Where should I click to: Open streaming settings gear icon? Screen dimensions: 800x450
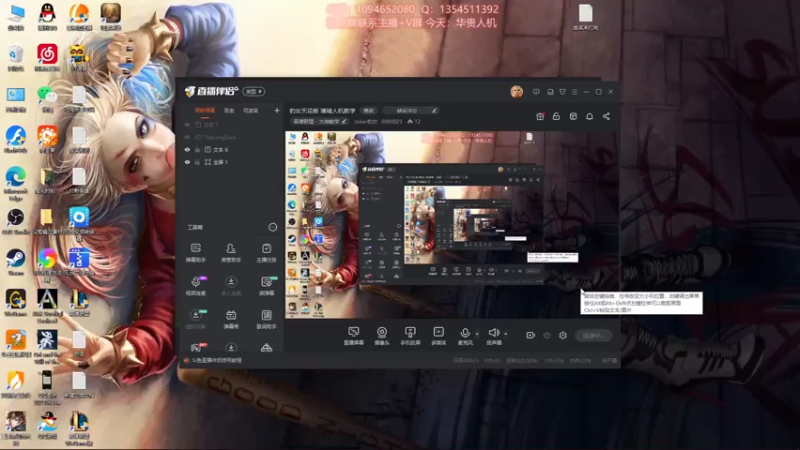coord(563,335)
